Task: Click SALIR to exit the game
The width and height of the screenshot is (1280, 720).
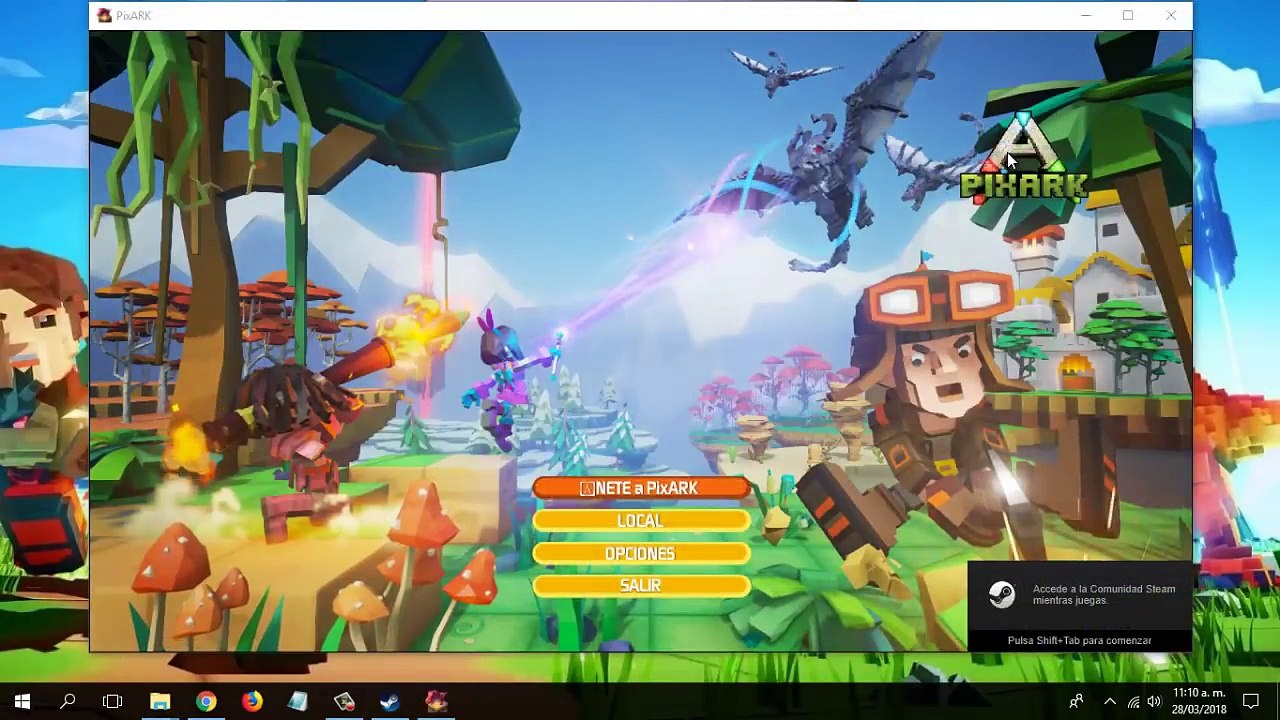Action: click(x=641, y=585)
